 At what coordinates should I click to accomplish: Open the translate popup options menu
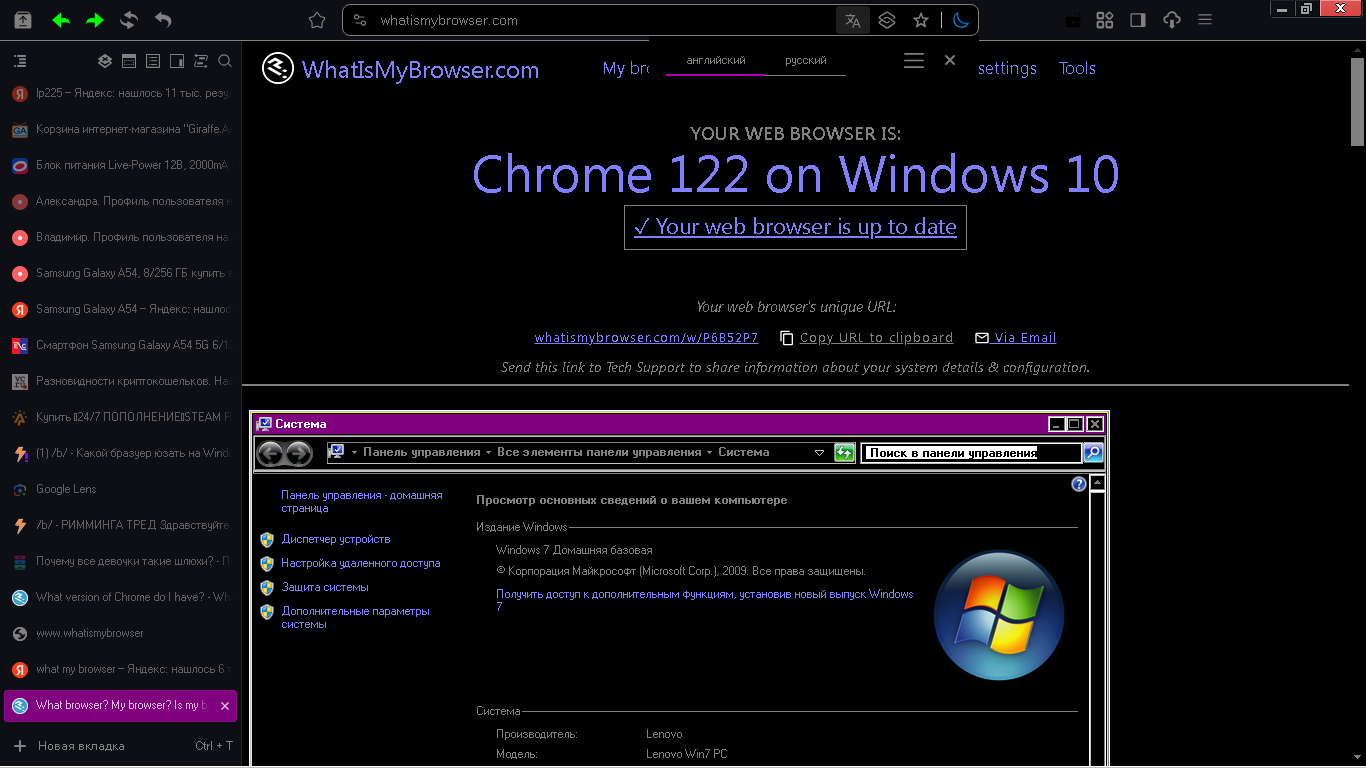(914, 60)
